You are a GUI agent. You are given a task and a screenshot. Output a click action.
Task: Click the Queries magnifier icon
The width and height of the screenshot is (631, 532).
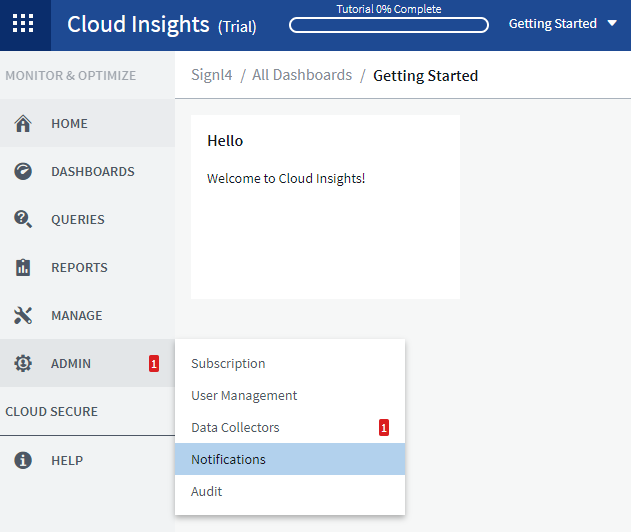click(23, 219)
